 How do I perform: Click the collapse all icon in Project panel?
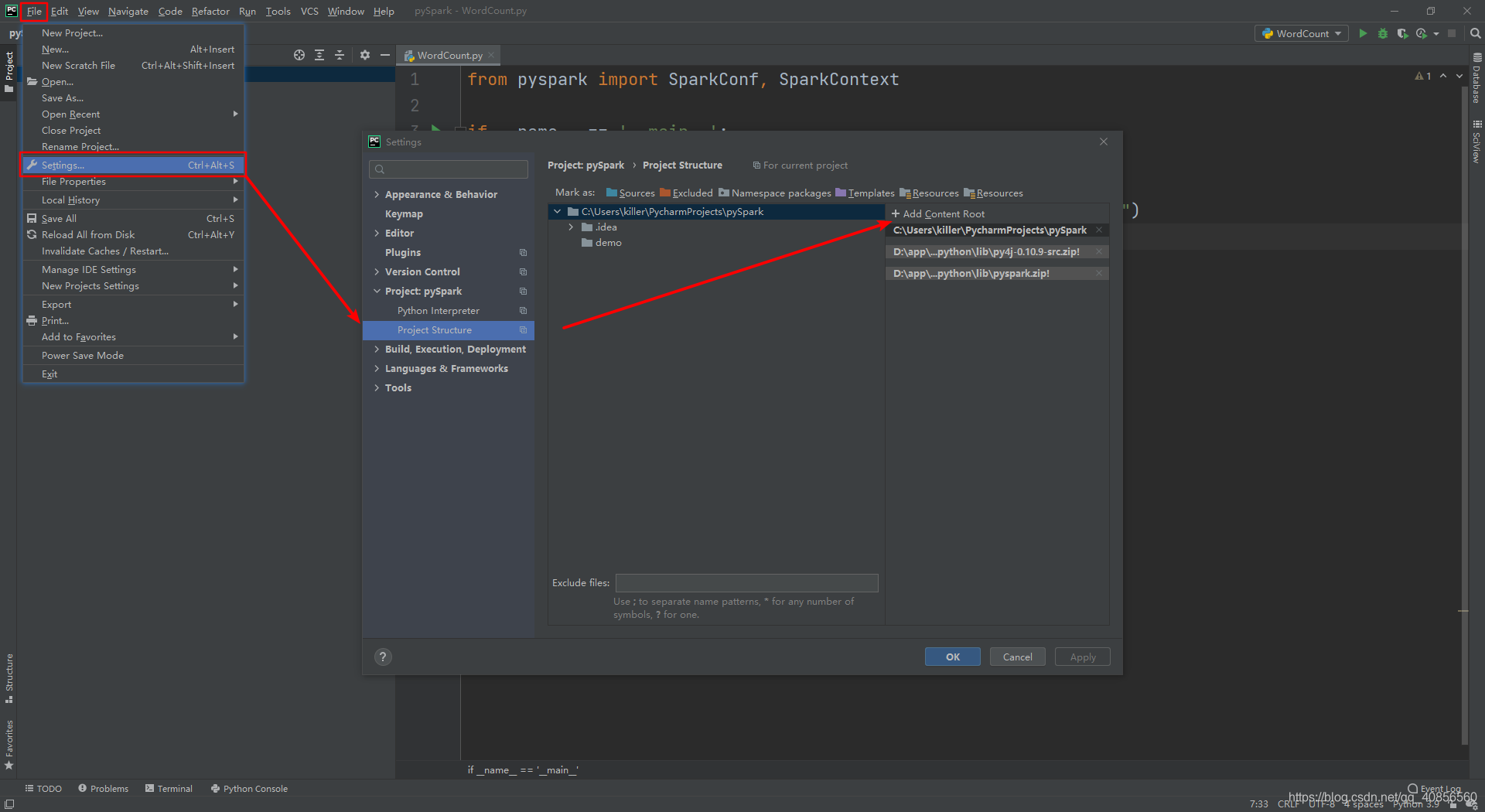[340, 55]
